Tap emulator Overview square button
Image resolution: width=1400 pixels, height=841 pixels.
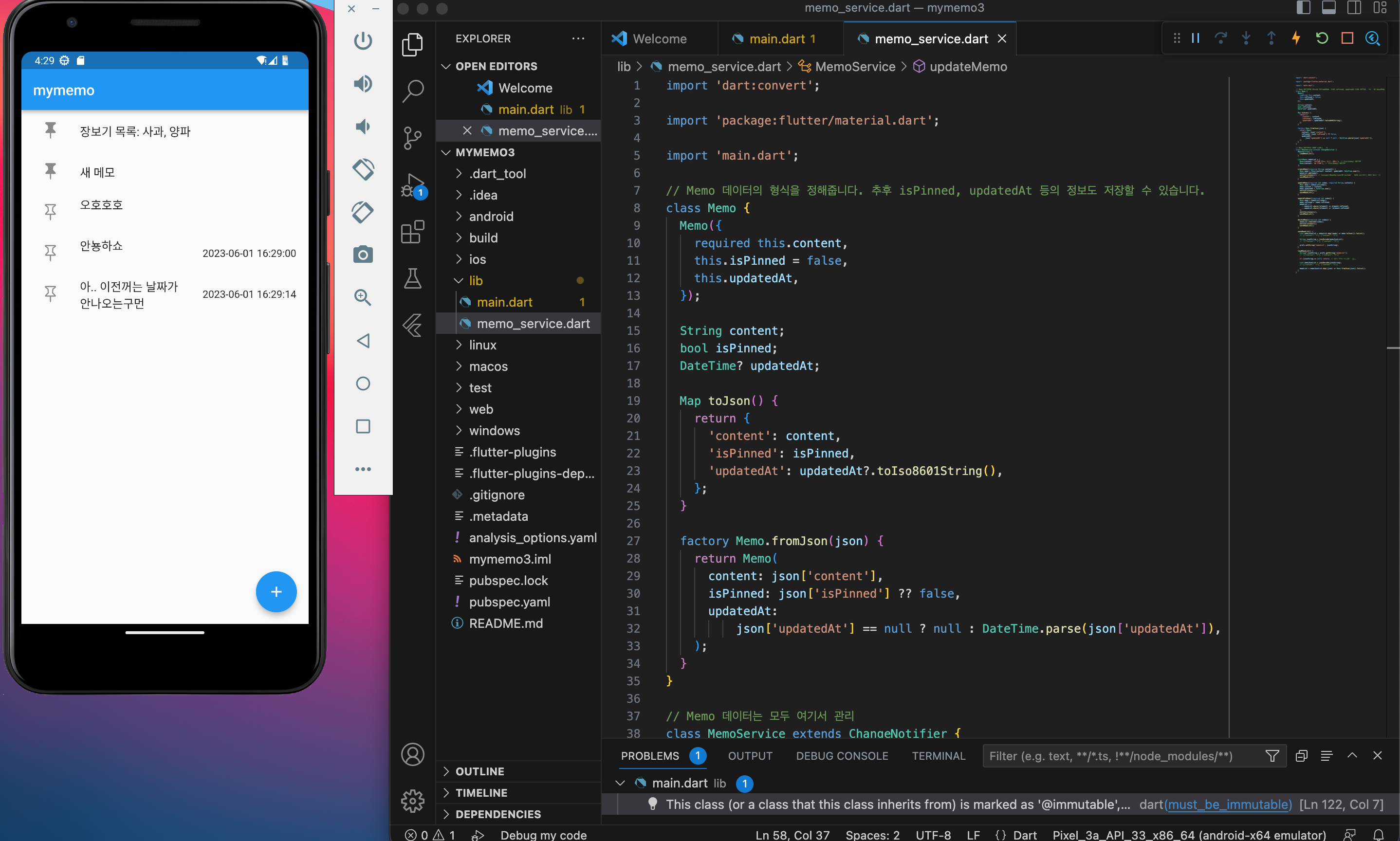[363, 426]
